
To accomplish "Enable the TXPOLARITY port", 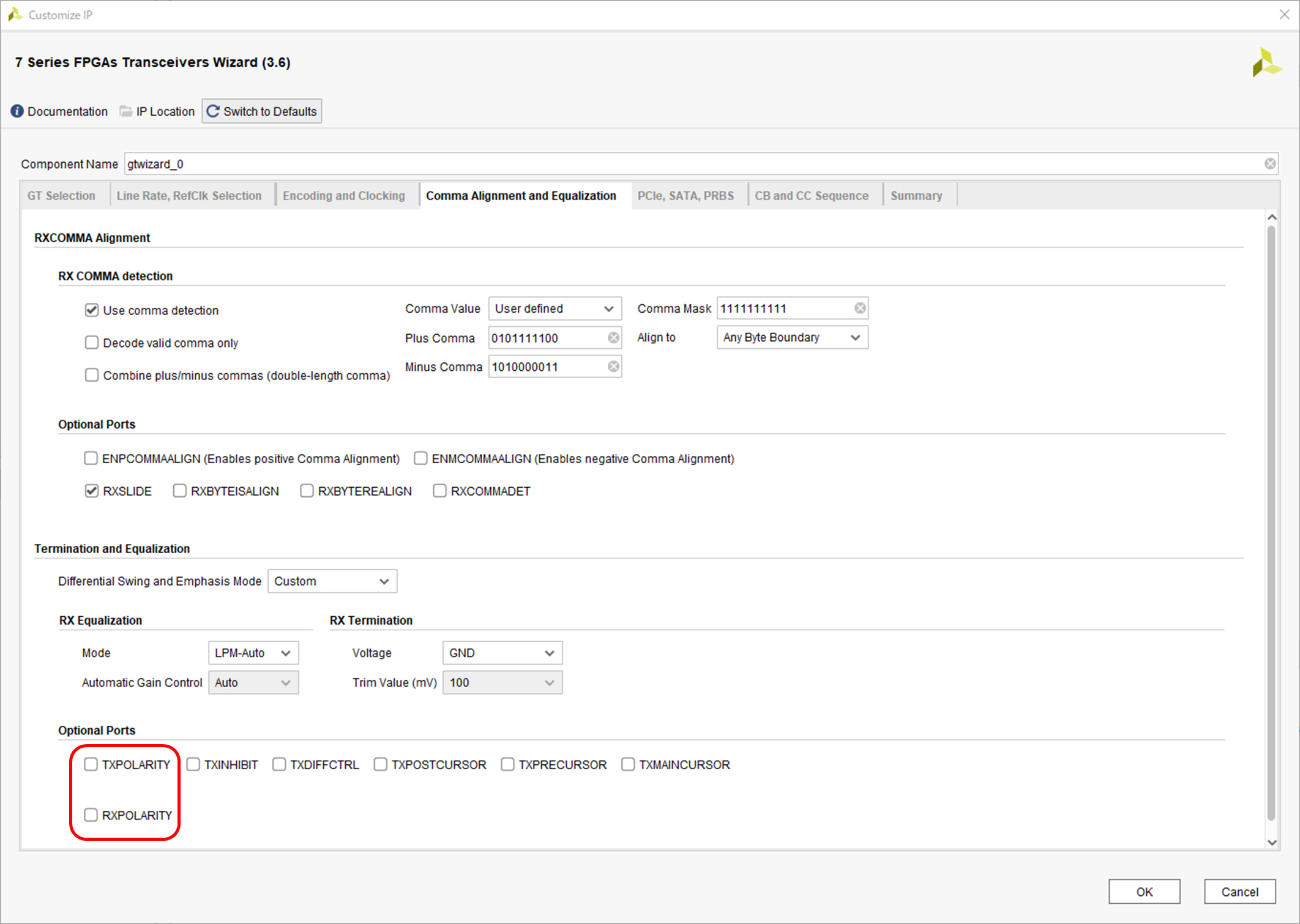I will pos(91,764).
